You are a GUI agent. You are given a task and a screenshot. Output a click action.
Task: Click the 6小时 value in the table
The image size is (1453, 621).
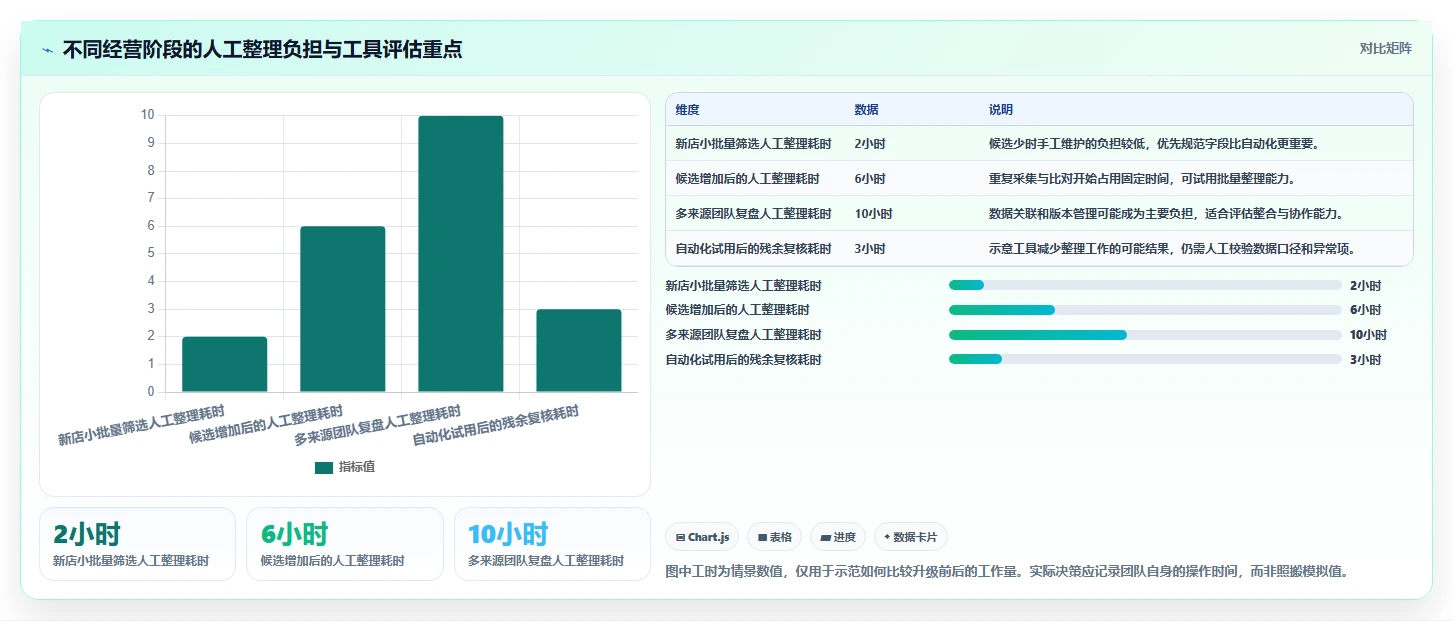point(870,179)
